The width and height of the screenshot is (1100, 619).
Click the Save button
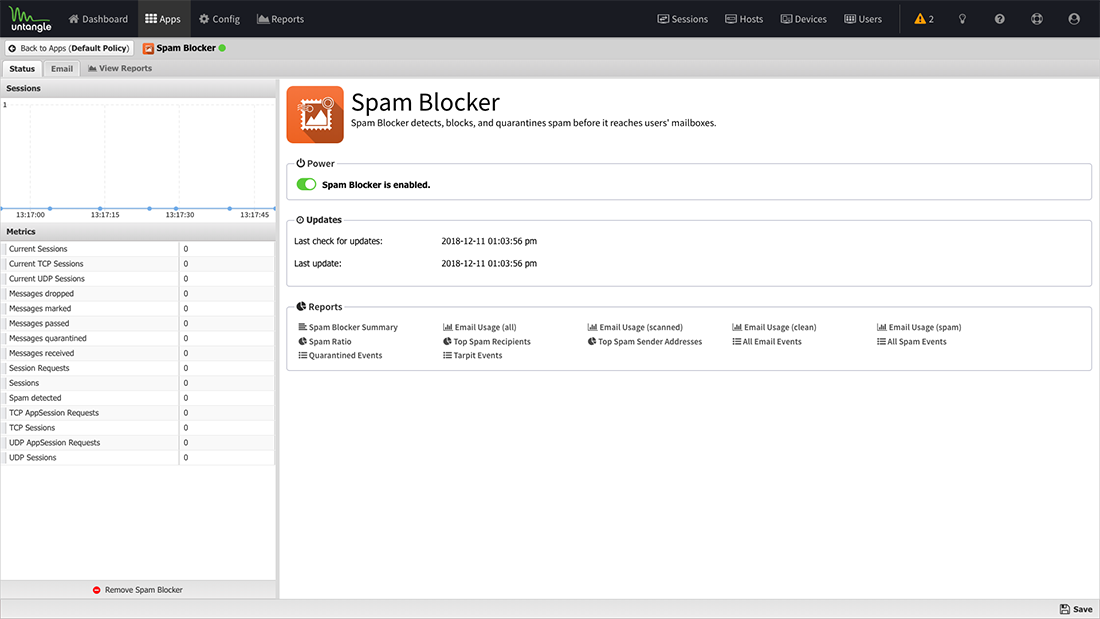(x=1075, y=609)
